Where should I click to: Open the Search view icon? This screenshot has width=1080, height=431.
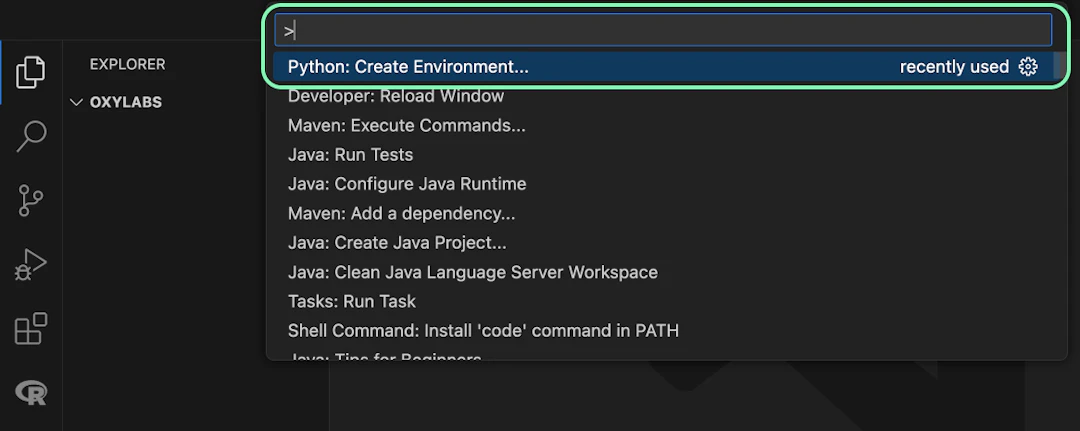(x=30, y=136)
